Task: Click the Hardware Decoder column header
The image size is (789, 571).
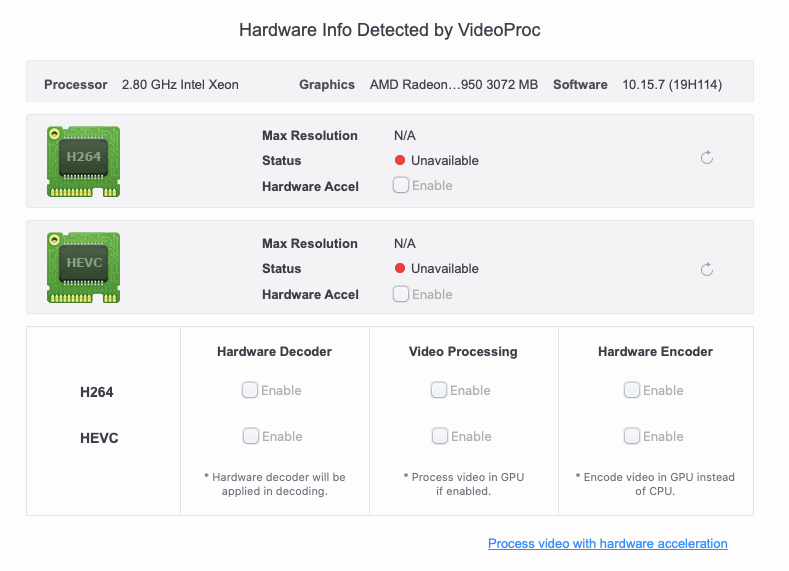Action: click(x=274, y=352)
